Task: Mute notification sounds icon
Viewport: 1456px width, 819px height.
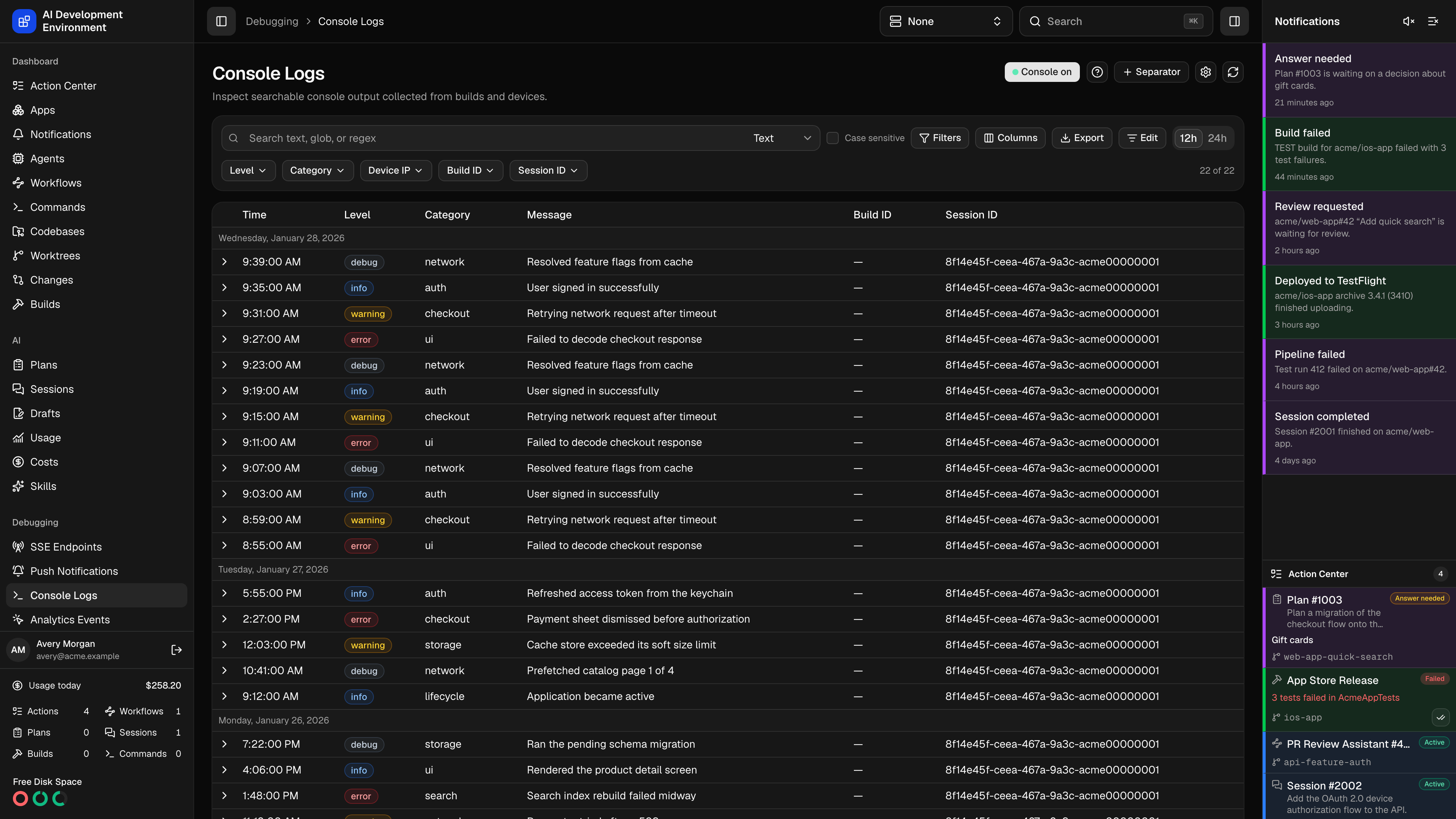Action: (x=1409, y=22)
